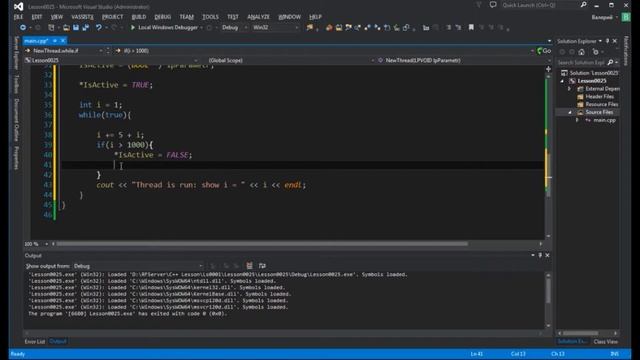Open the Lesson0025 project scope dropdown
Screen dimensions: 640x360
tap(111, 60)
